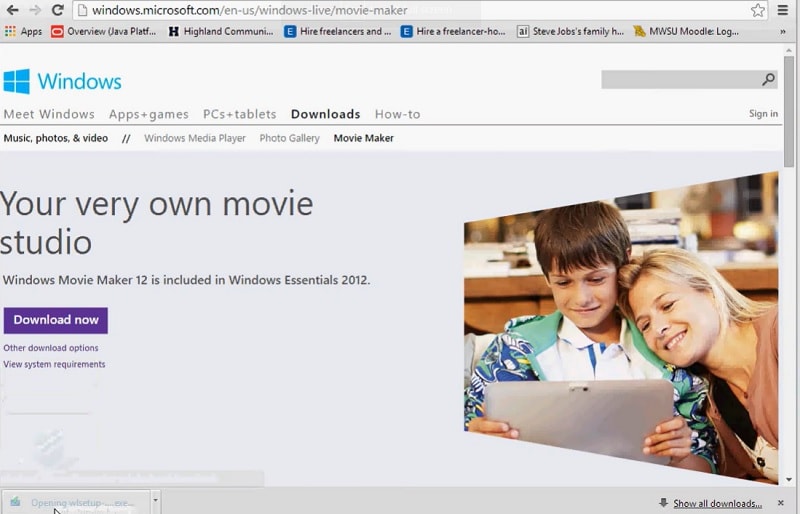Expand the bookmarks bar overflow chevron

[x=783, y=32]
